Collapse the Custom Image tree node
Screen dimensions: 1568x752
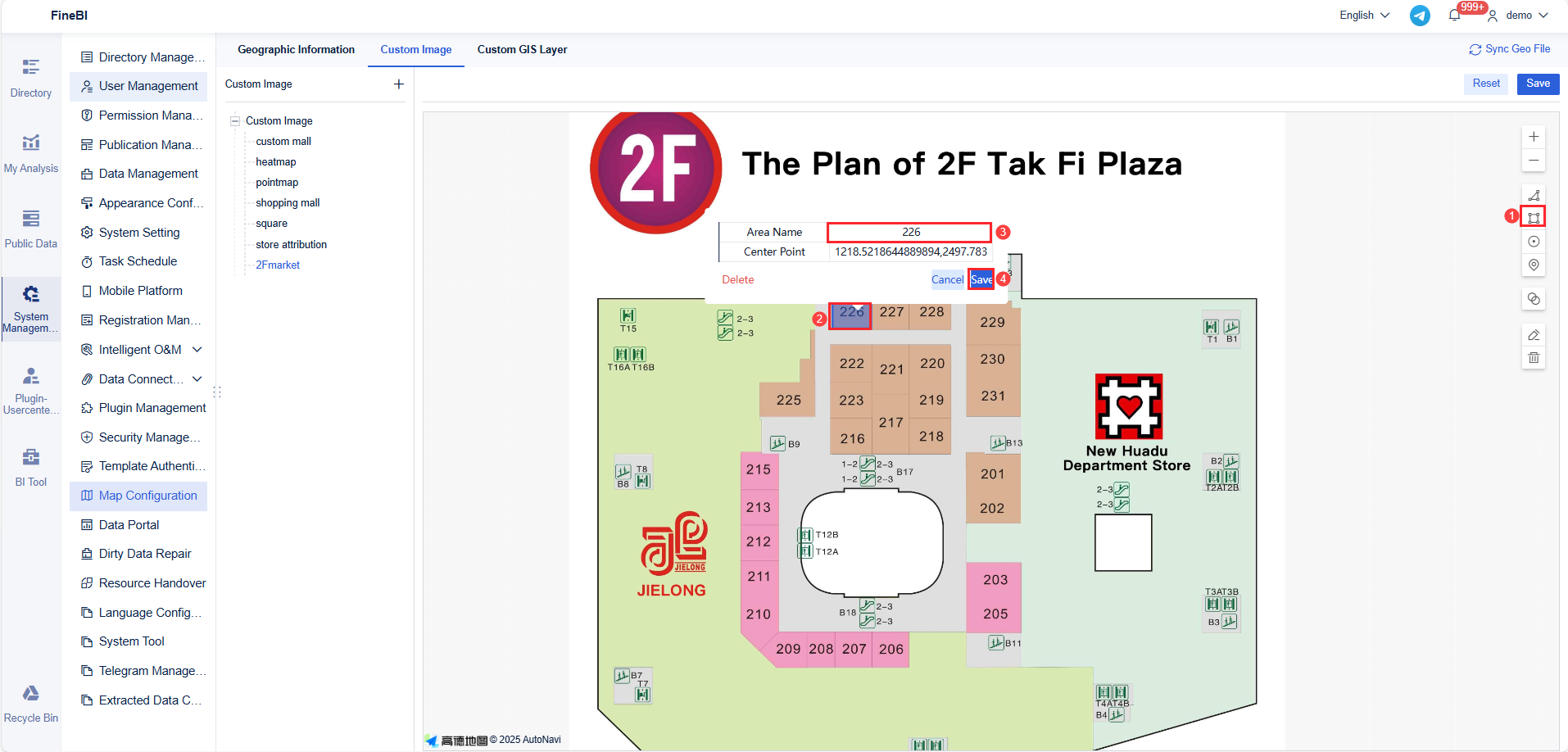[235, 121]
